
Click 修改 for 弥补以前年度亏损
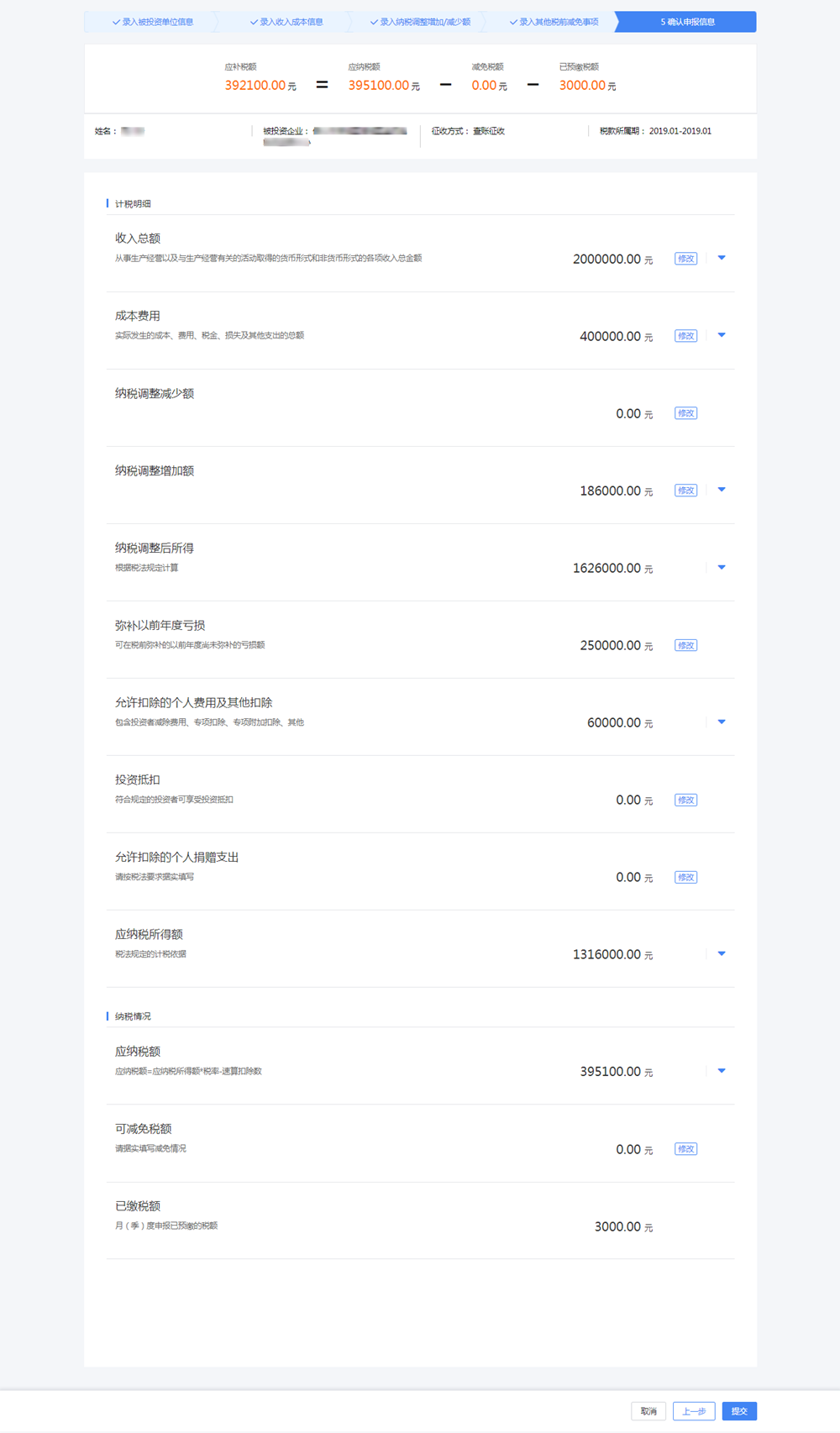tap(686, 645)
